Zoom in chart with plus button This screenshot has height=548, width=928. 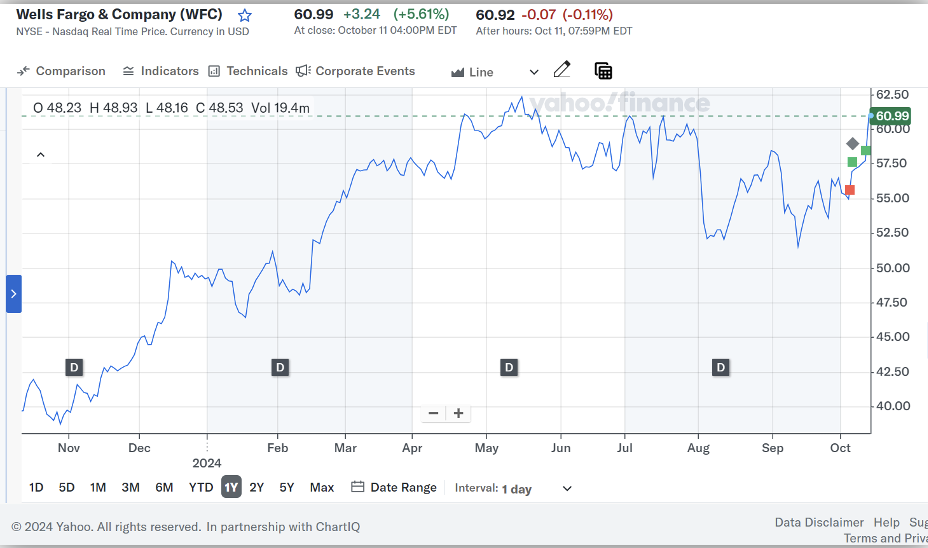pyautogui.click(x=458, y=413)
